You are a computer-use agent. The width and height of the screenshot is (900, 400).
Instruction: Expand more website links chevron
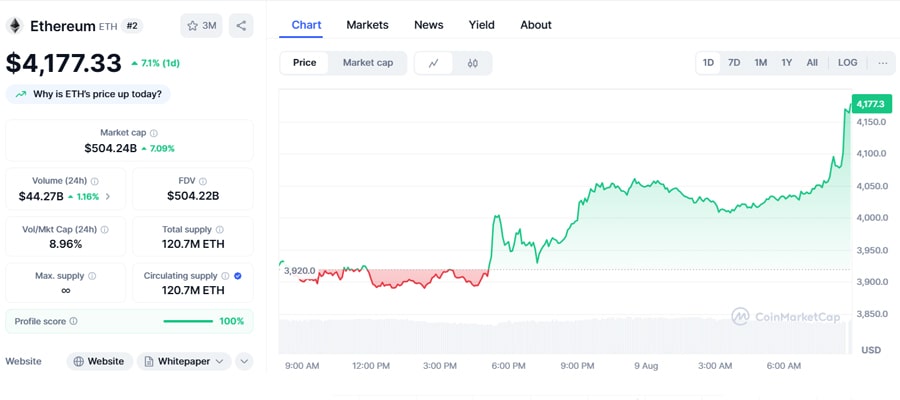(x=244, y=362)
